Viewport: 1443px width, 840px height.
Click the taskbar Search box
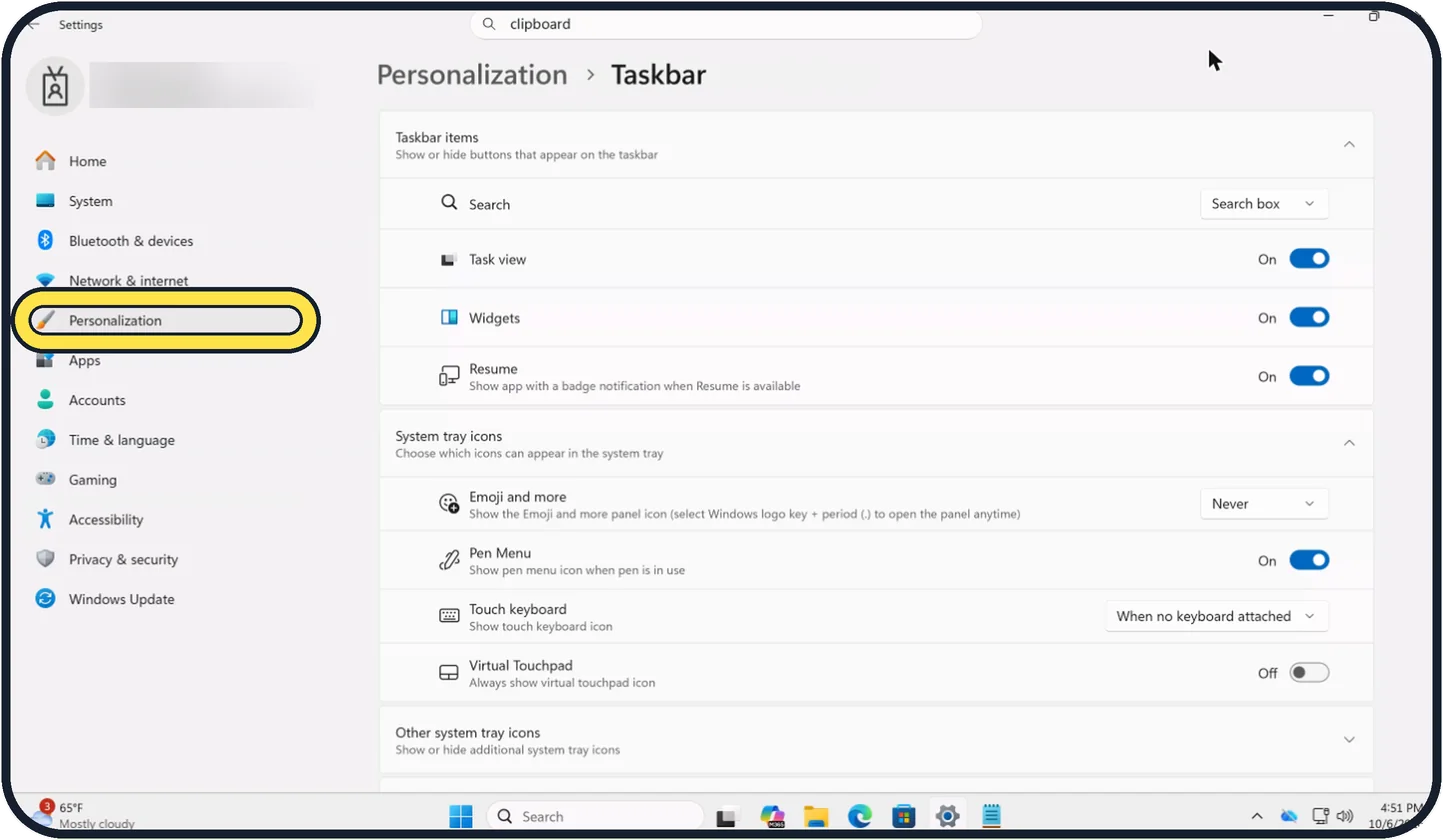pyautogui.click(x=595, y=816)
